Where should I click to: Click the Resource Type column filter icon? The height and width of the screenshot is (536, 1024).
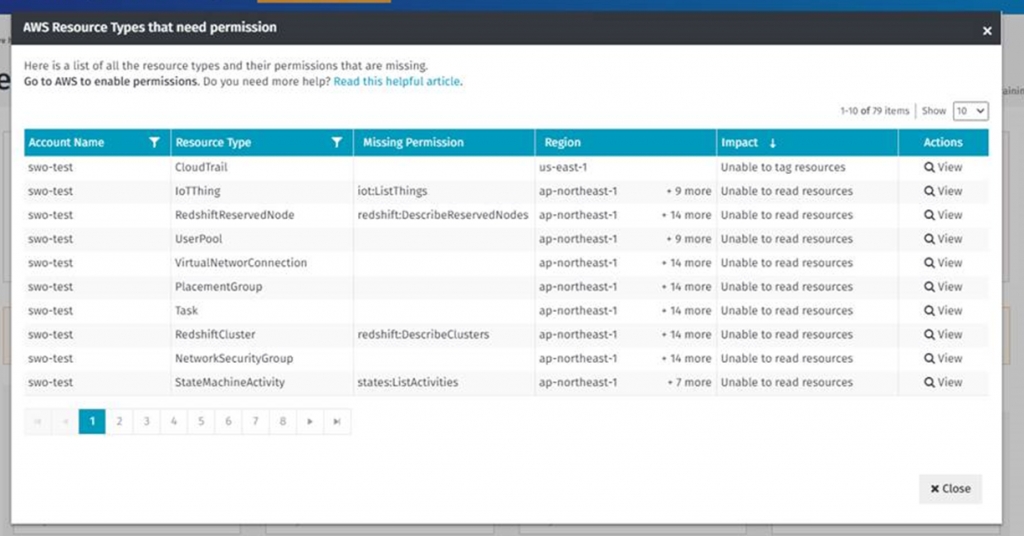[337, 143]
